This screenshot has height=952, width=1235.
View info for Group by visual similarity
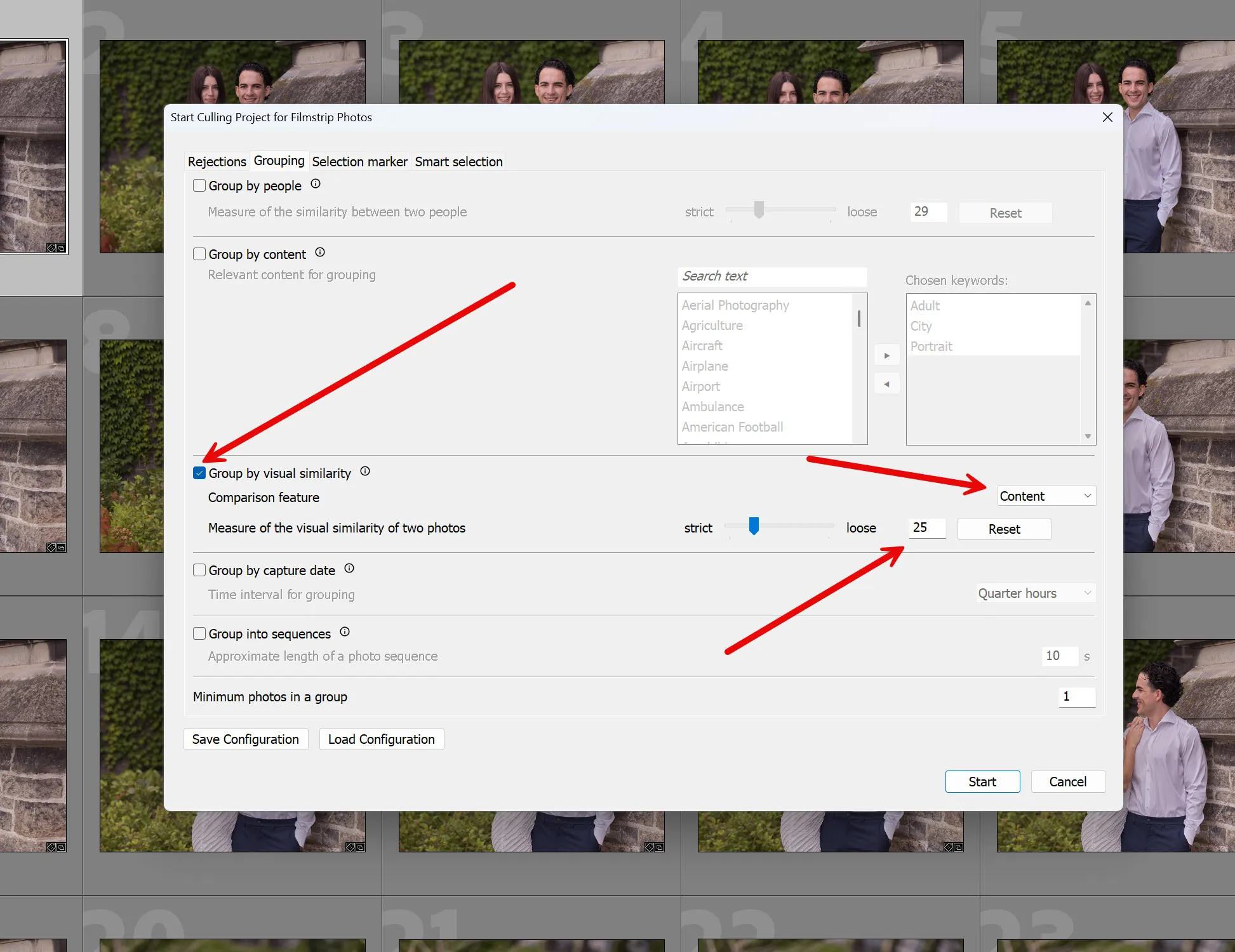click(365, 472)
